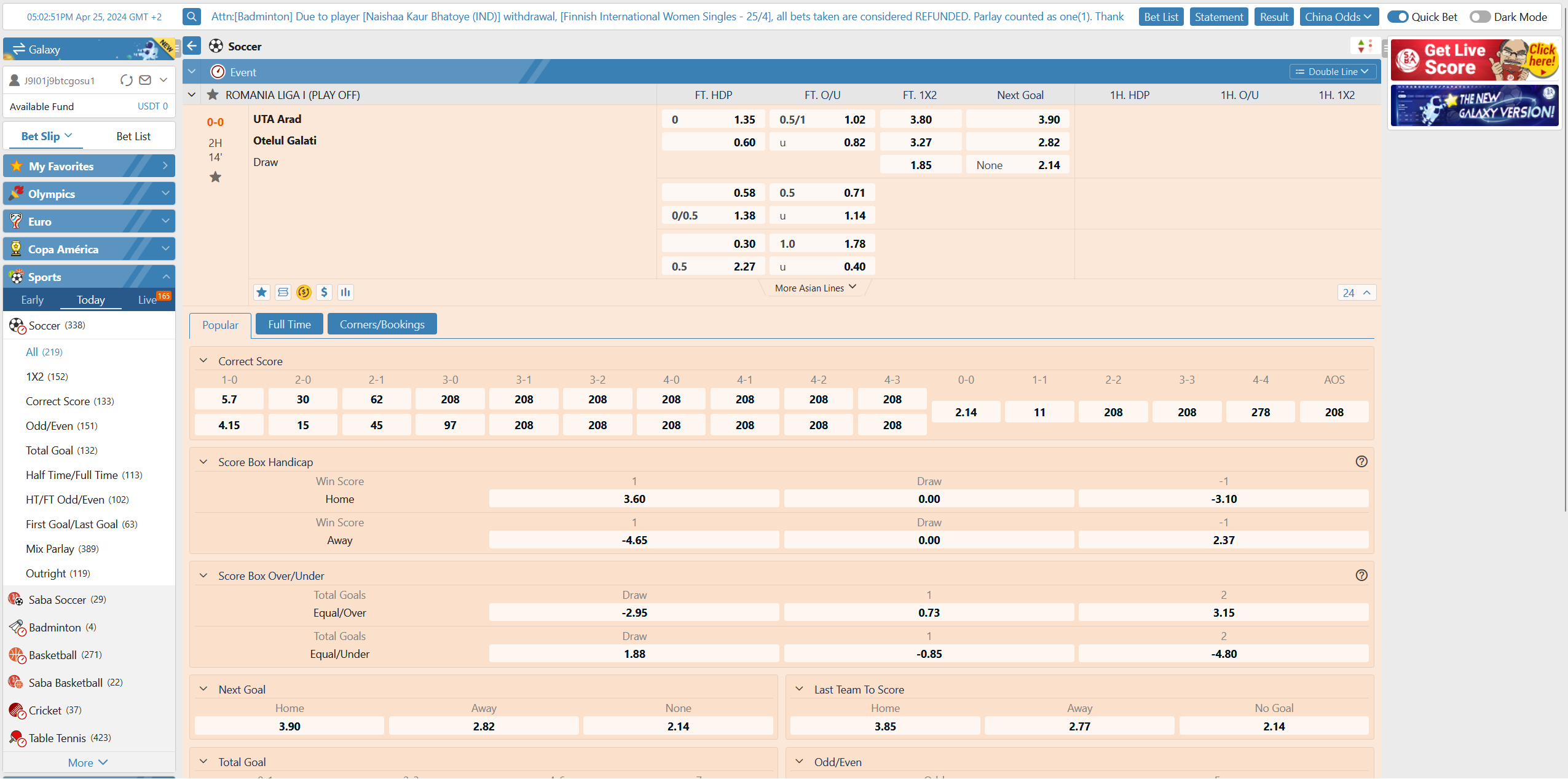Viewport: 1568px width, 779px height.
Task: Select the Basketball sport icon
Action: click(17, 655)
